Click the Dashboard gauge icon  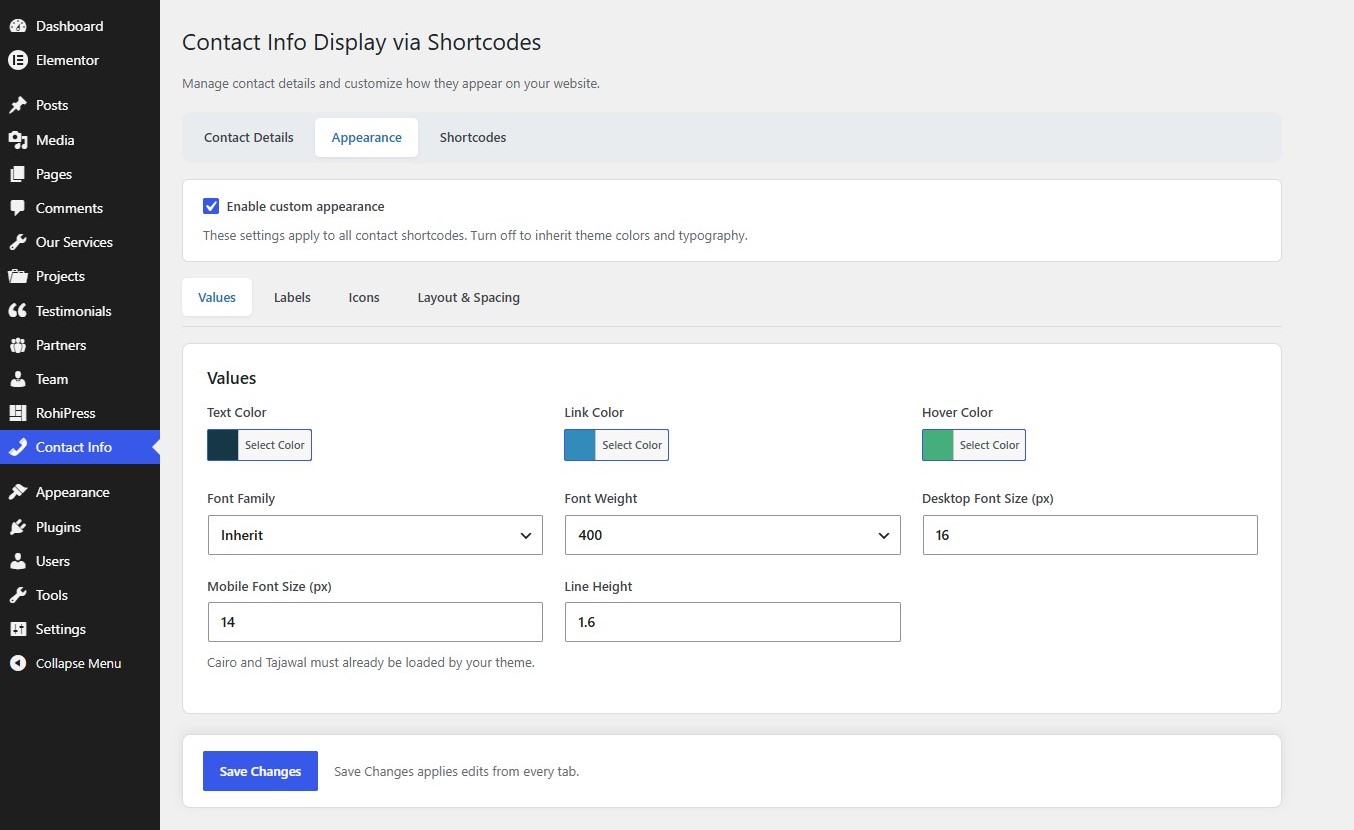point(17,26)
